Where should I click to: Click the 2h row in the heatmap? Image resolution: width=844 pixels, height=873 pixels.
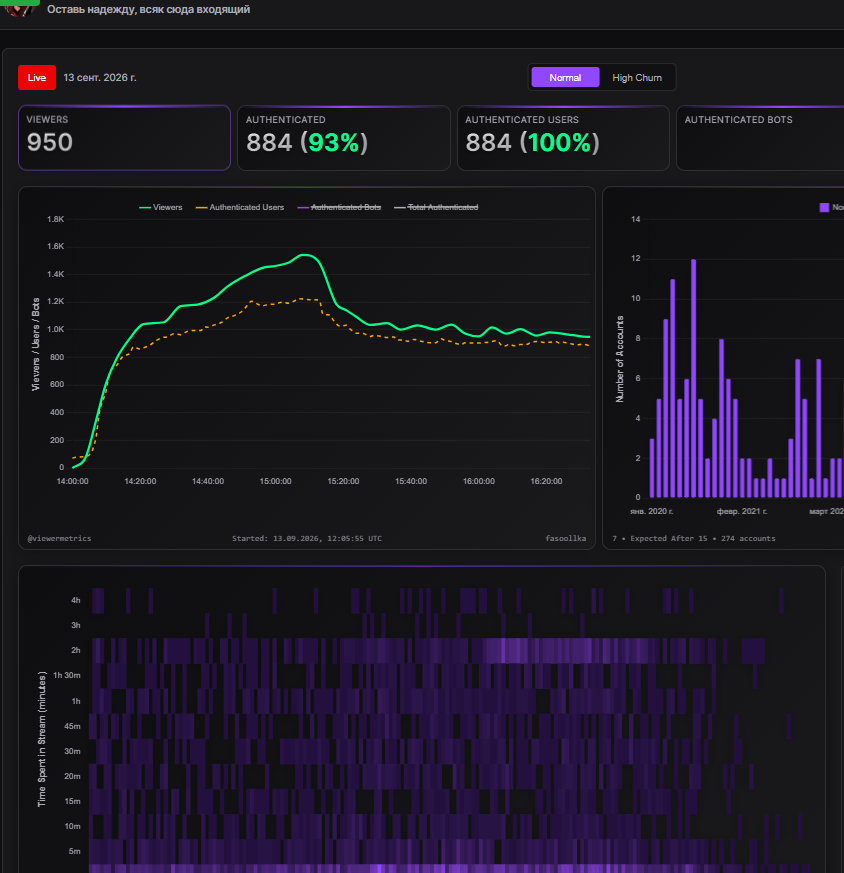pyautogui.click(x=428, y=650)
